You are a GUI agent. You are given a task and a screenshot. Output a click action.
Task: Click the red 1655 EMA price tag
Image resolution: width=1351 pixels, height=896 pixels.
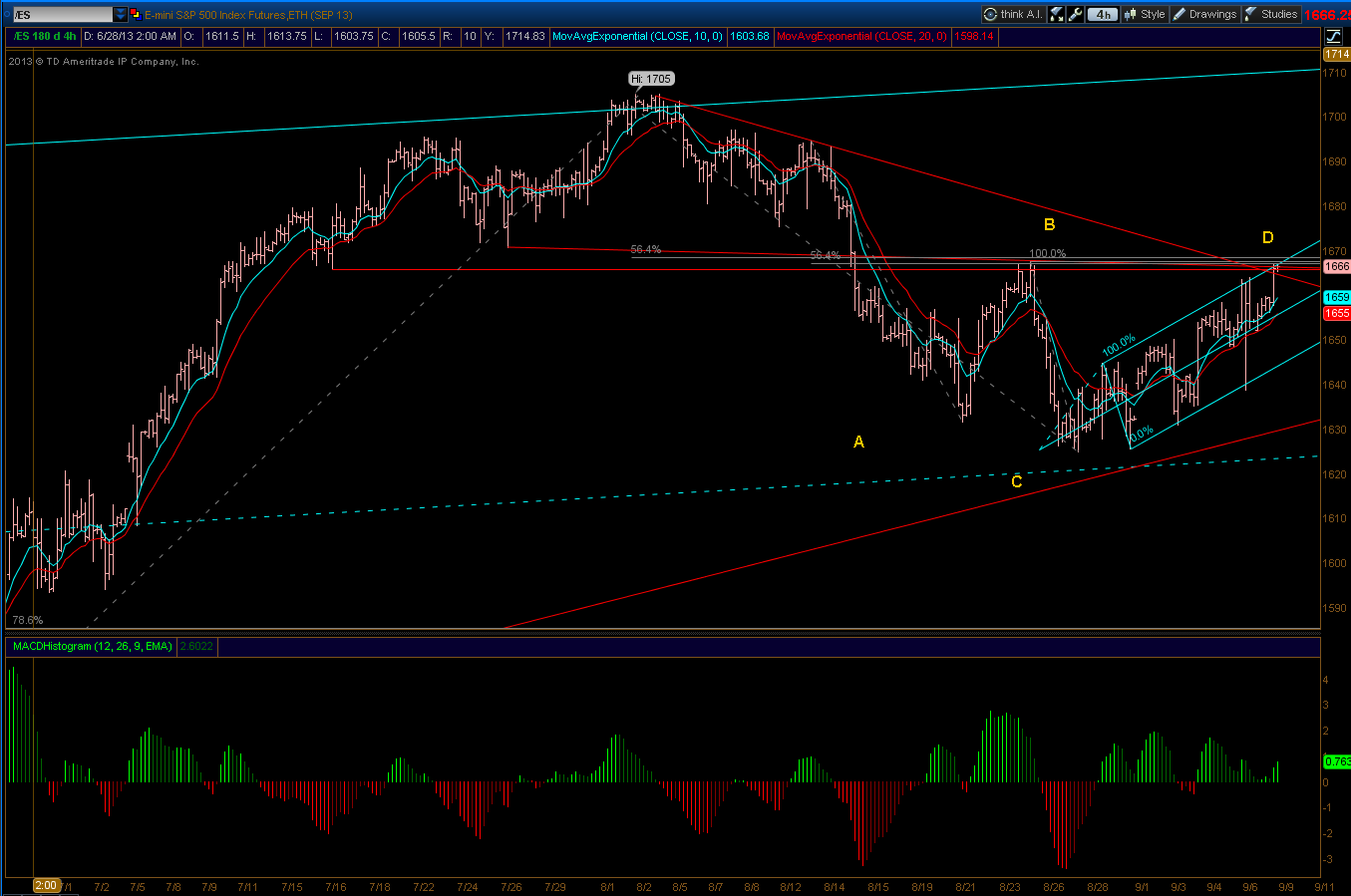[1336, 313]
